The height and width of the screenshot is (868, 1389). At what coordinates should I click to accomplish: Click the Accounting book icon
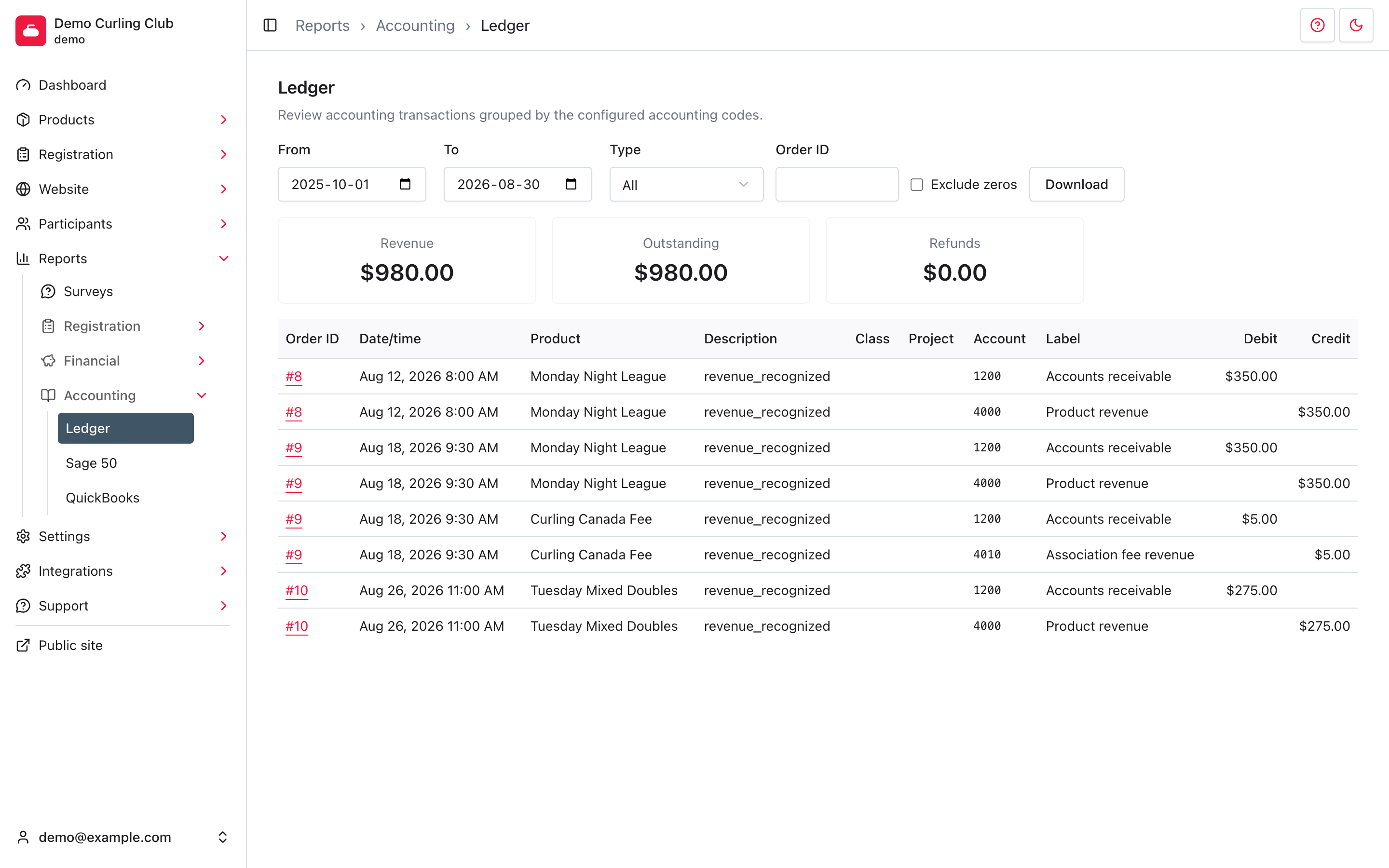click(x=48, y=395)
